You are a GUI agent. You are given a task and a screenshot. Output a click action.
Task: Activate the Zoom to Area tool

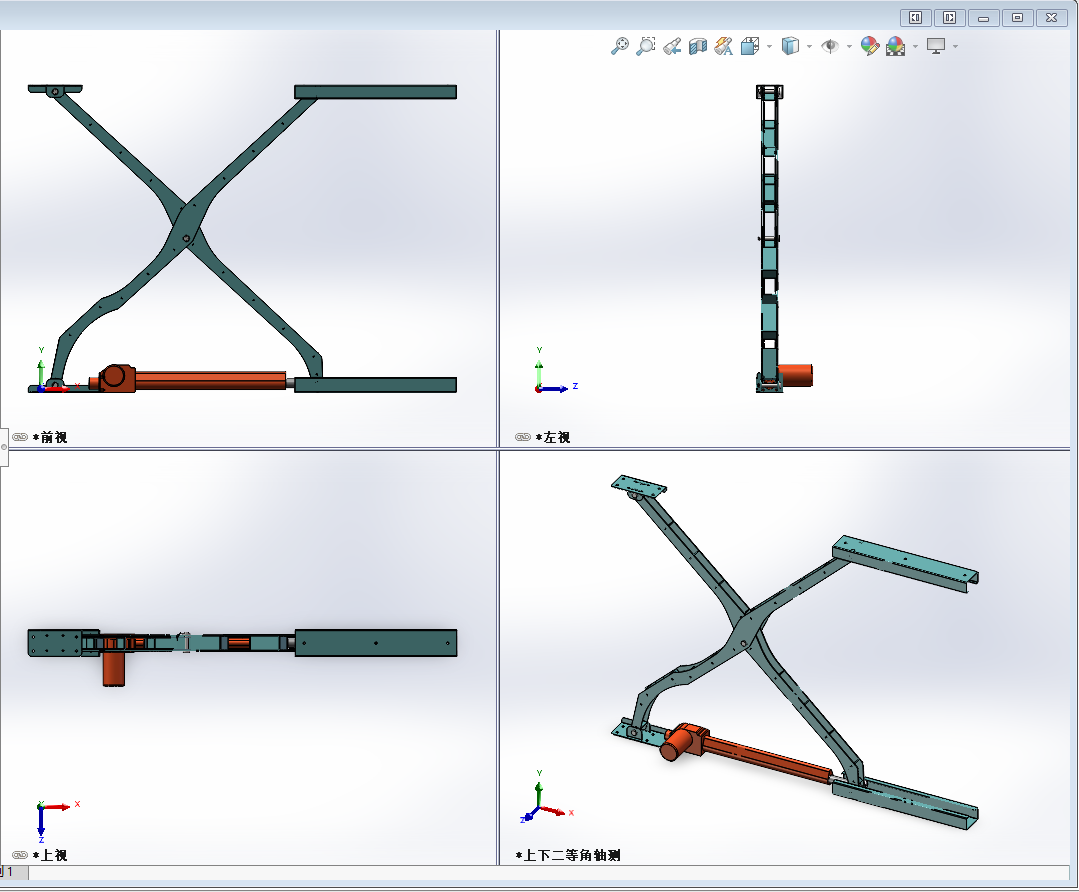[x=646, y=46]
